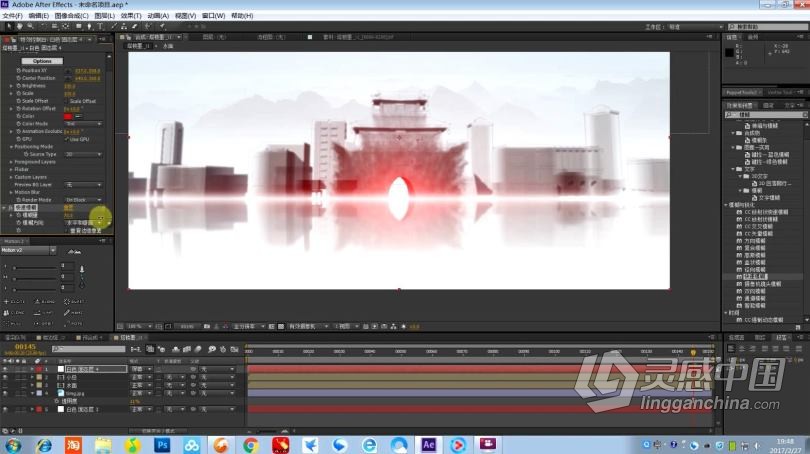This screenshot has width=810, height=454.
Task: Select the Selection arrow tool
Action: pos(9,26)
